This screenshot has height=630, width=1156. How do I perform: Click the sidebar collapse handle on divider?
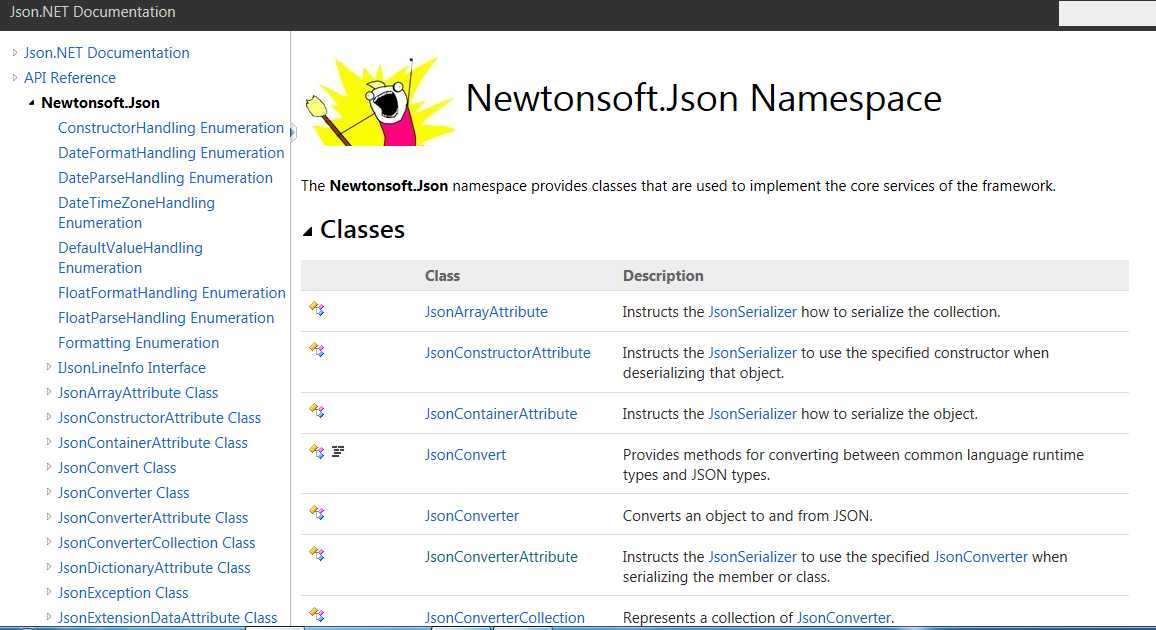click(x=293, y=132)
